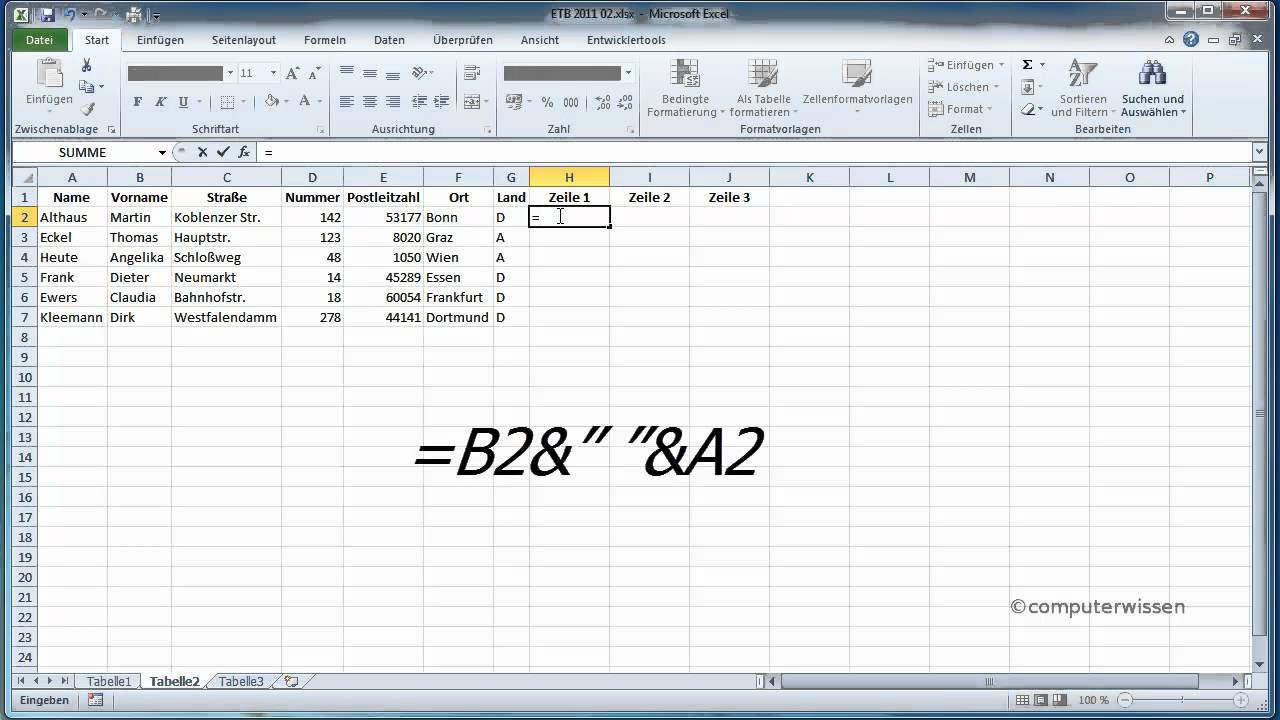Click the Copy icon in Zwischenablage

pos(86,87)
